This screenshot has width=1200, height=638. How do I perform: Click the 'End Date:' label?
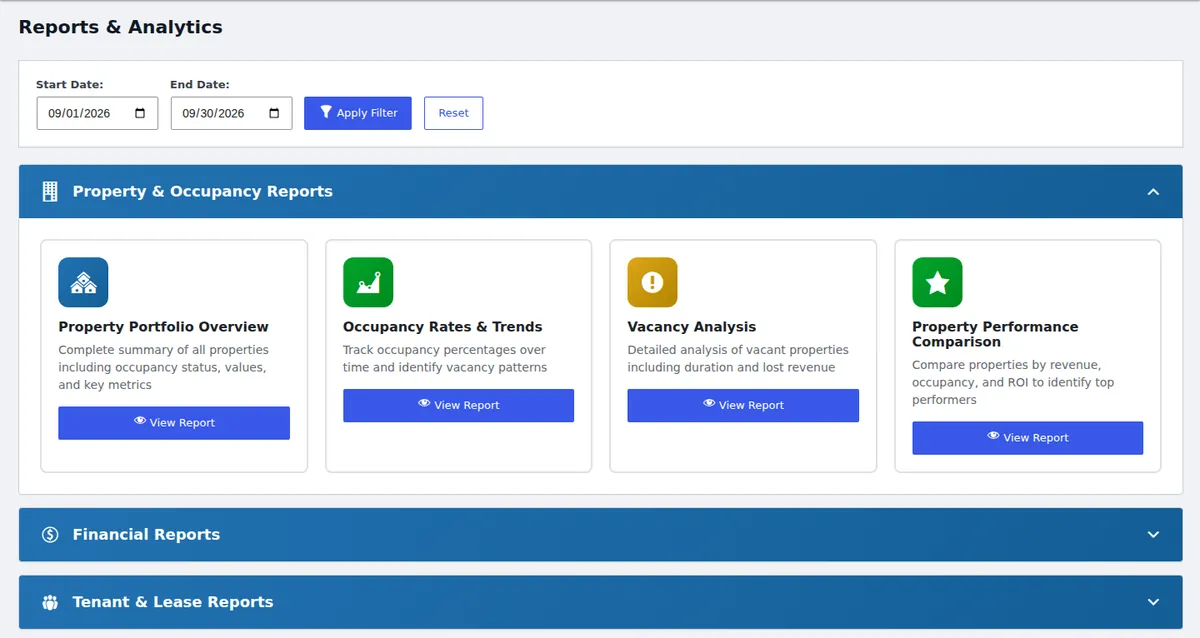(x=200, y=85)
